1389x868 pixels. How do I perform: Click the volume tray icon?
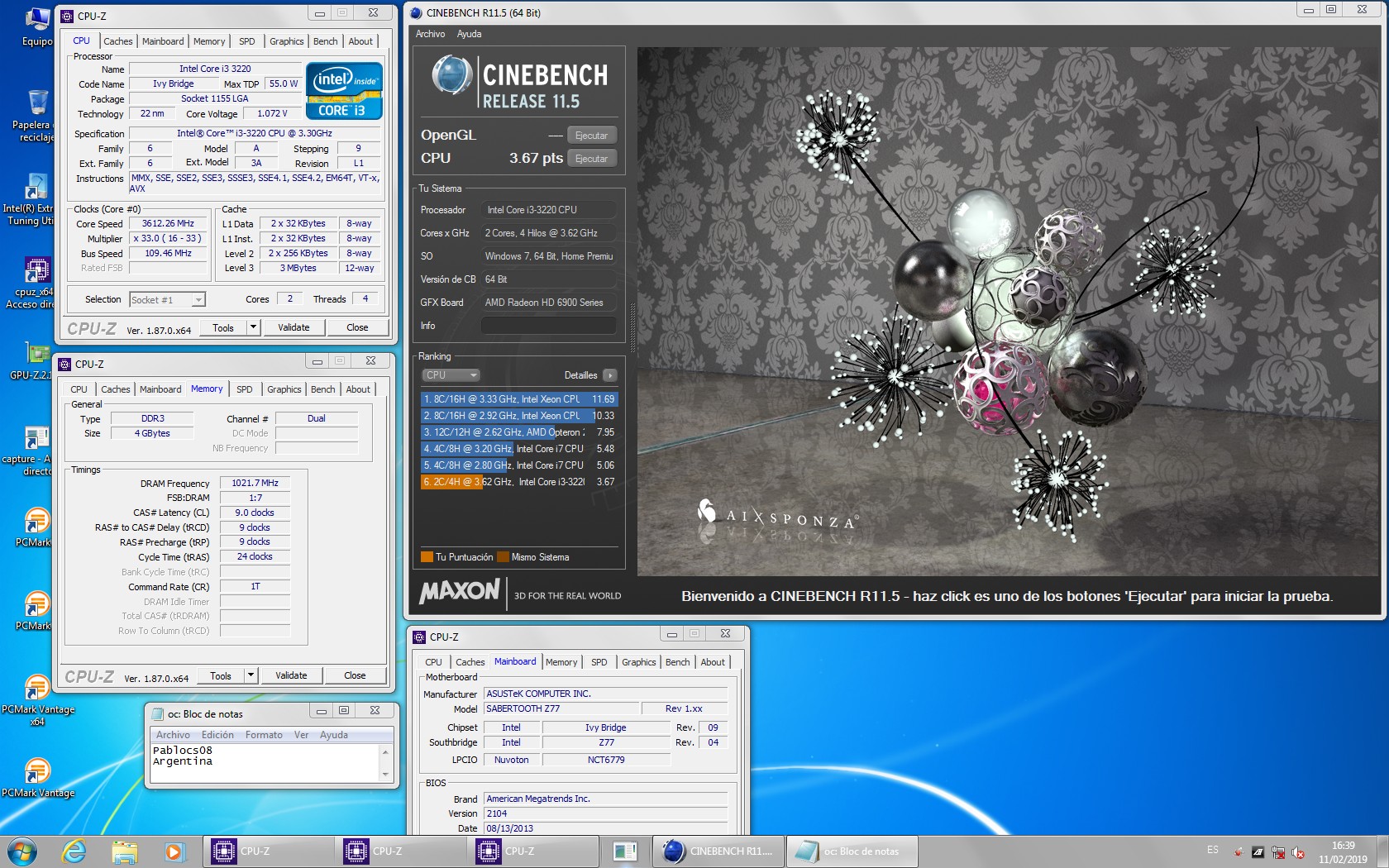(x=1298, y=852)
